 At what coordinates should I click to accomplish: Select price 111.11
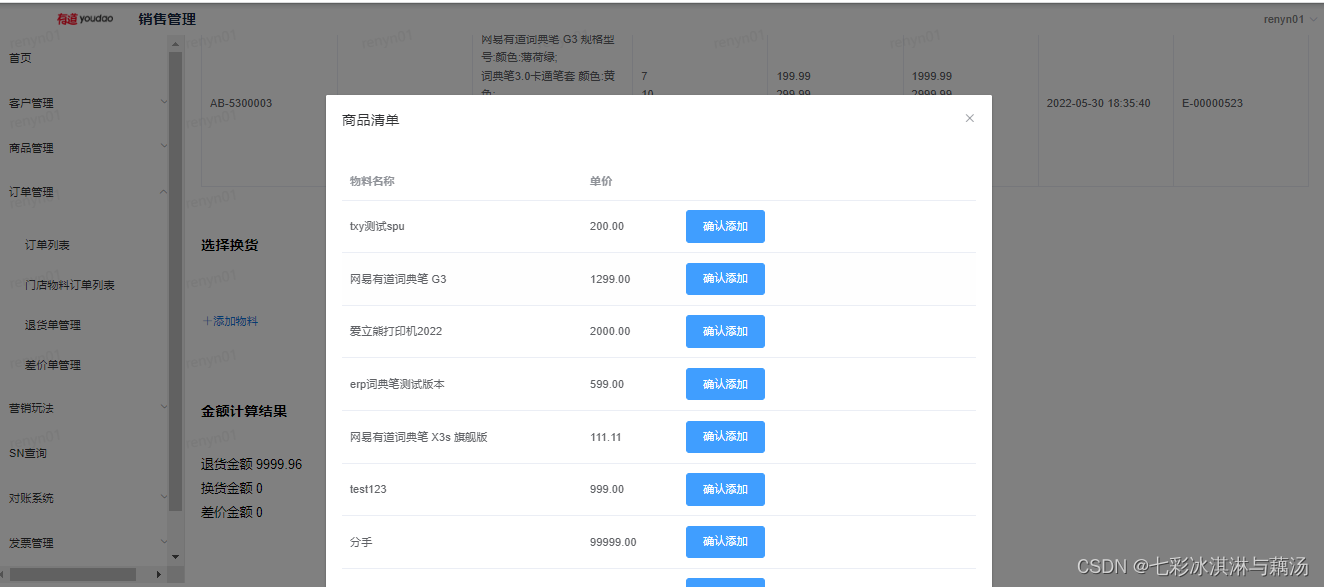pyautogui.click(x=606, y=437)
